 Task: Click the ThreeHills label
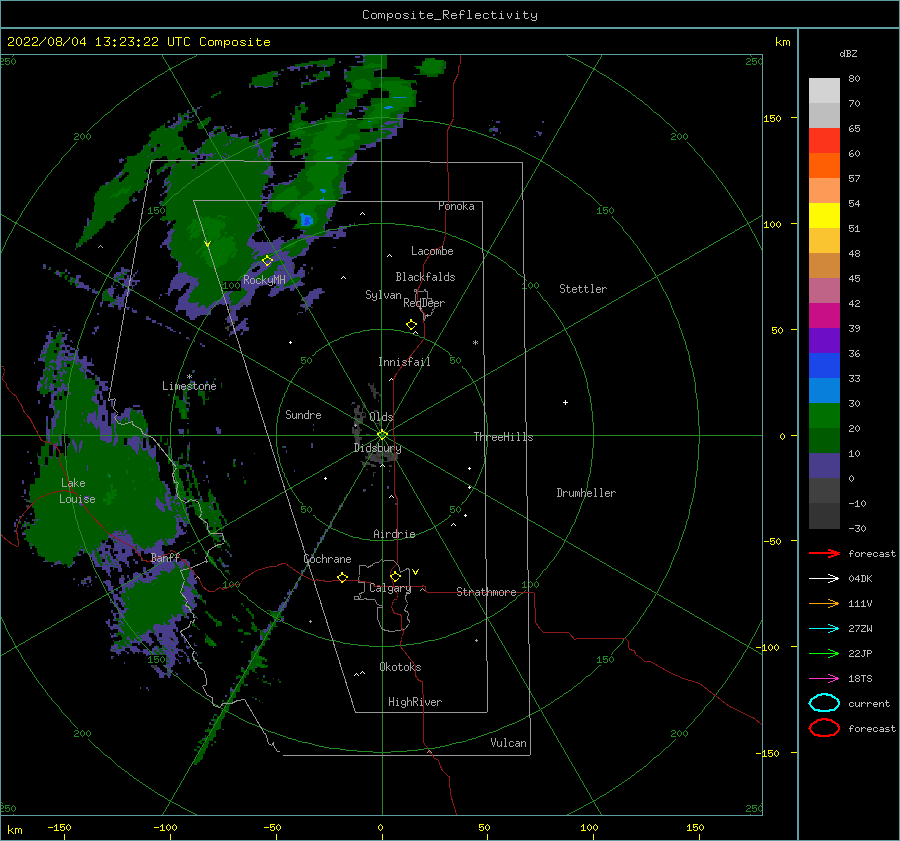(x=503, y=437)
